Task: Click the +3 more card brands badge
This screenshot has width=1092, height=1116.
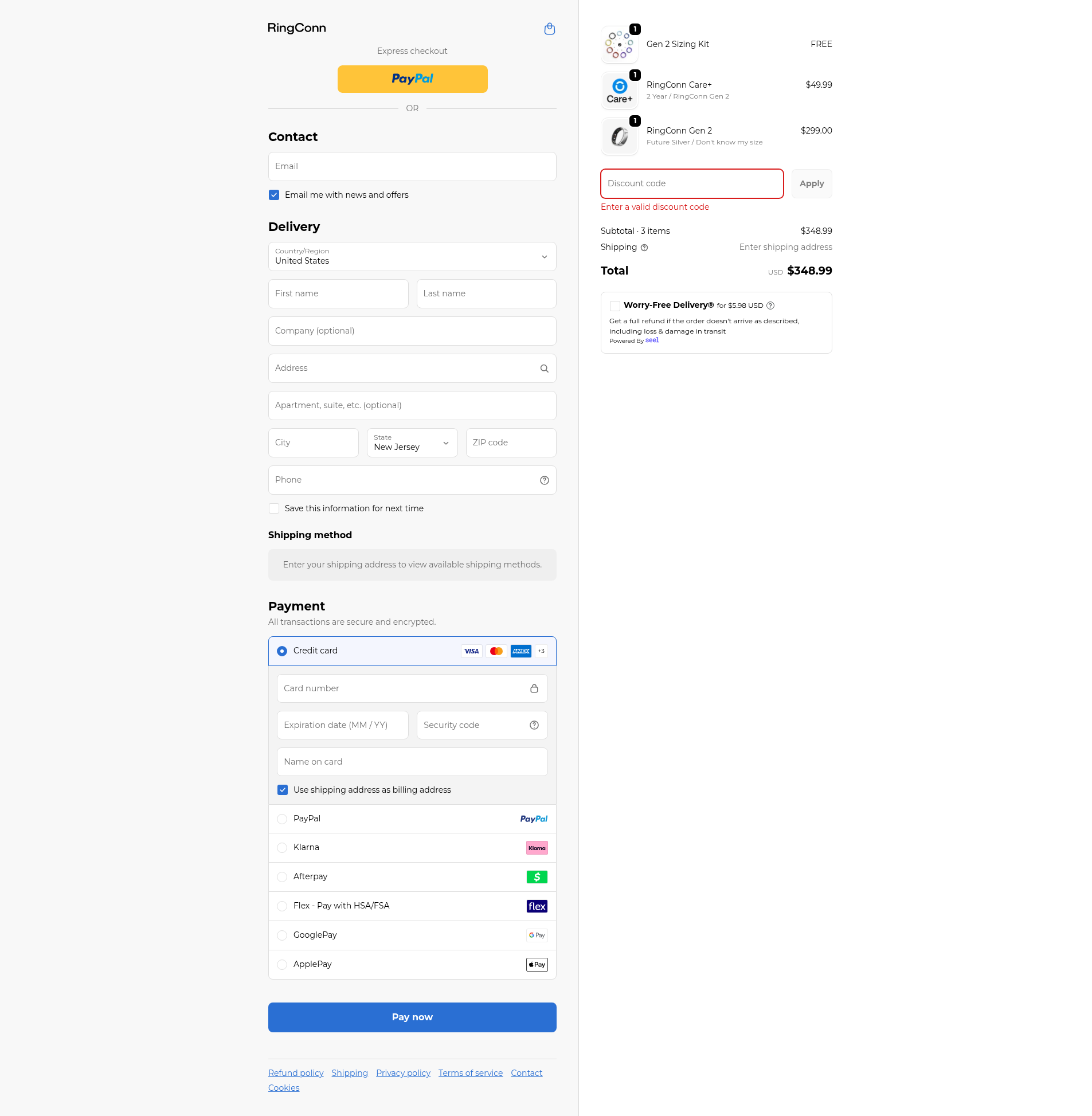Action: [541, 652]
